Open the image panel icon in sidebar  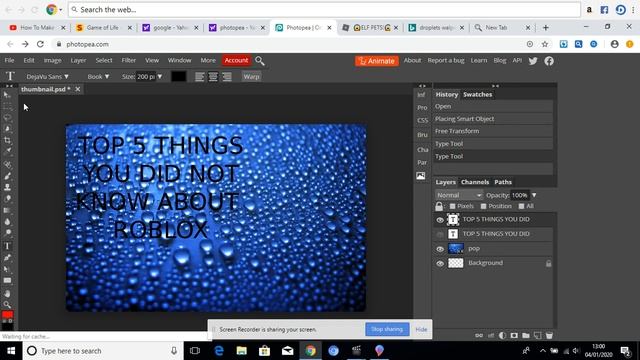click(x=421, y=176)
